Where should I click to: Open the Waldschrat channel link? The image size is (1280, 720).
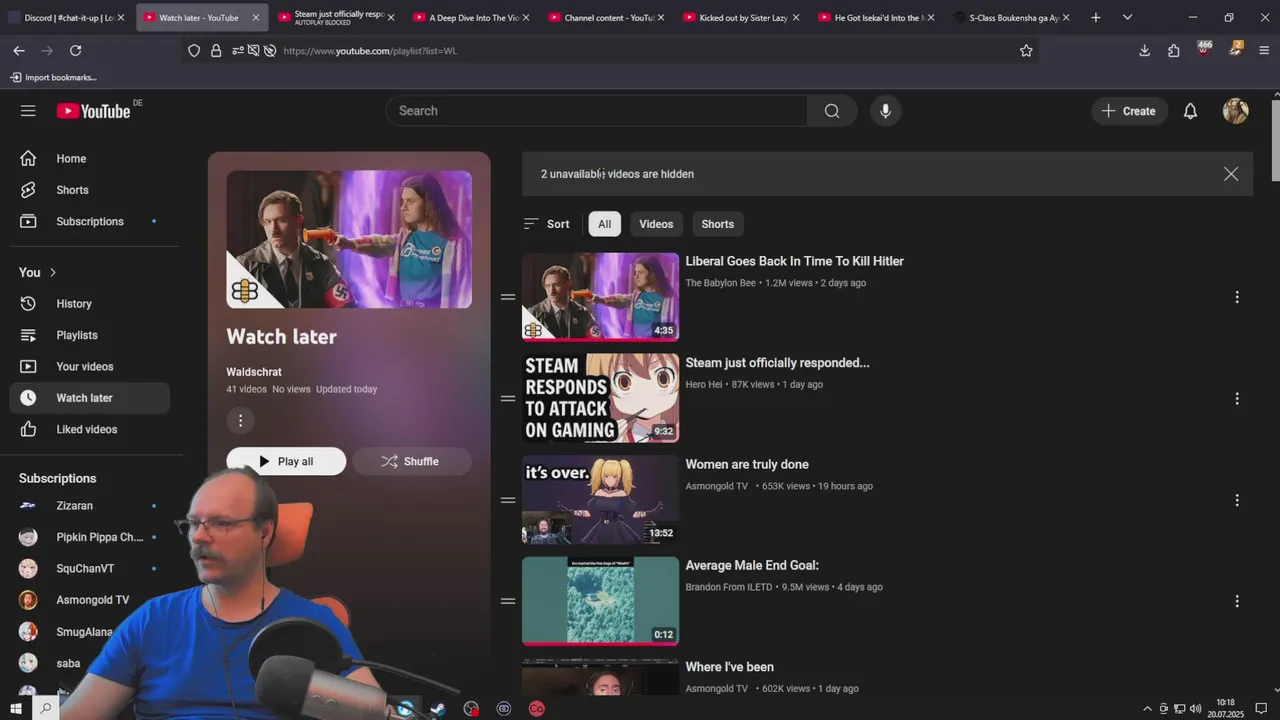pos(254,372)
